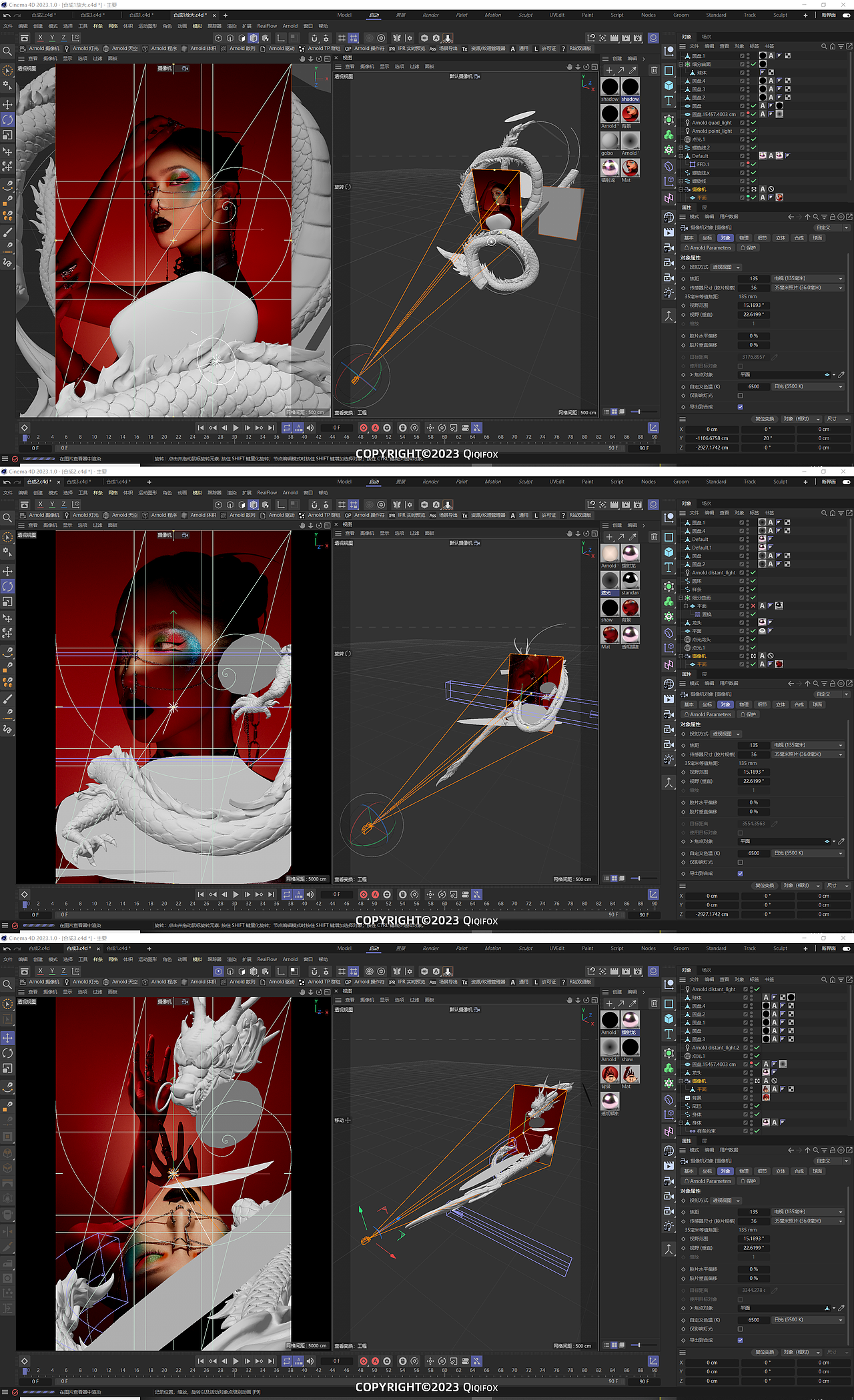Collapse the Default tree node in top window
The height and width of the screenshot is (1400, 854).
click(x=681, y=156)
